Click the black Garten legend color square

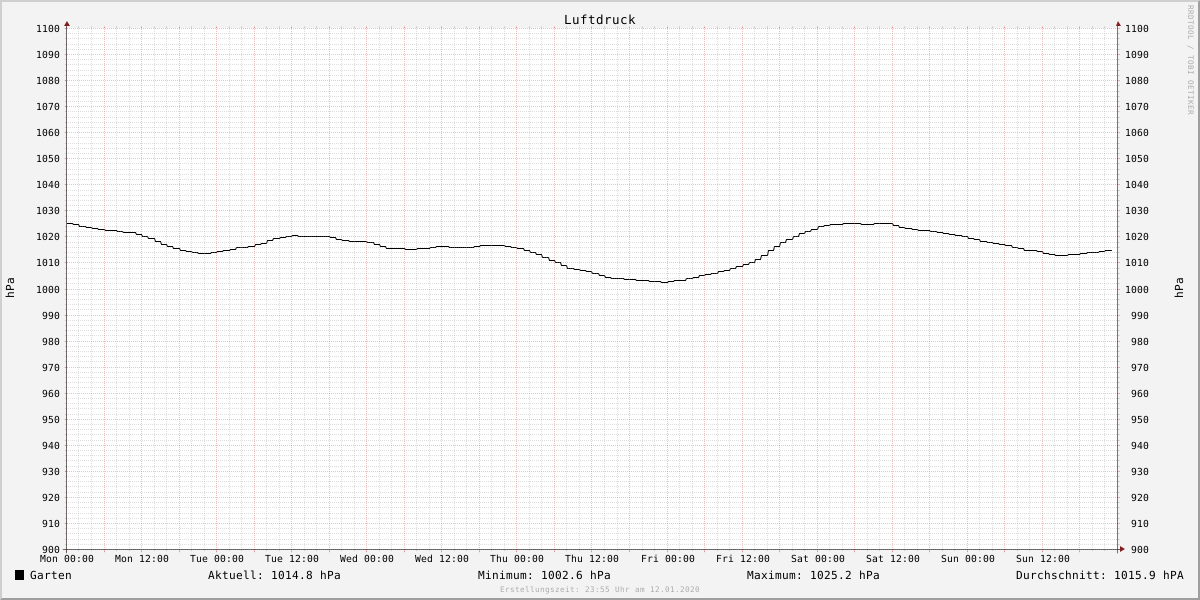pyautogui.click(x=19, y=575)
